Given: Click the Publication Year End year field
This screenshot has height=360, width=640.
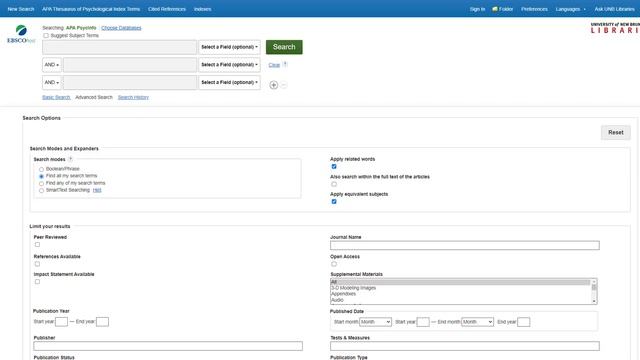Looking at the screenshot, I should (102, 322).
